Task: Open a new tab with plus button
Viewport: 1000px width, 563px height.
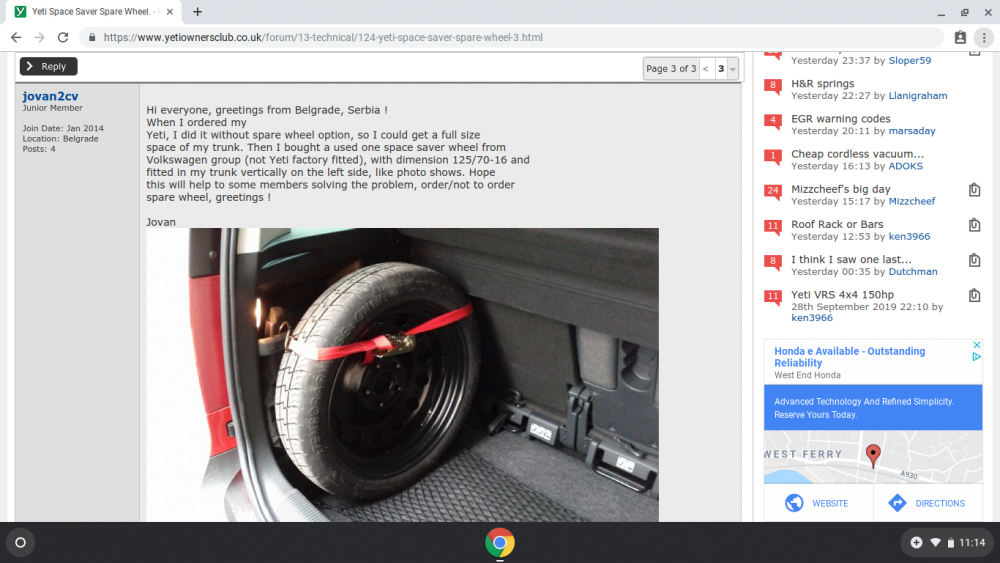Action: [198, 11]
